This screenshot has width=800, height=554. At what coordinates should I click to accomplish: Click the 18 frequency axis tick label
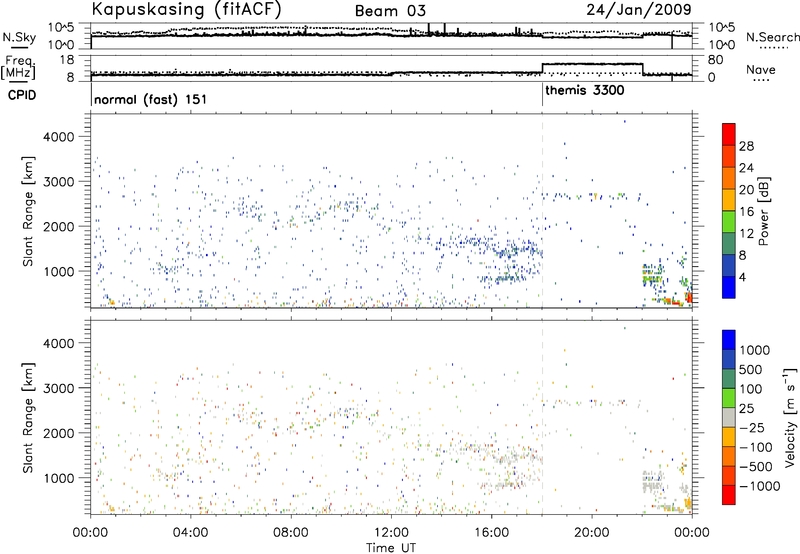click(66, 59)
